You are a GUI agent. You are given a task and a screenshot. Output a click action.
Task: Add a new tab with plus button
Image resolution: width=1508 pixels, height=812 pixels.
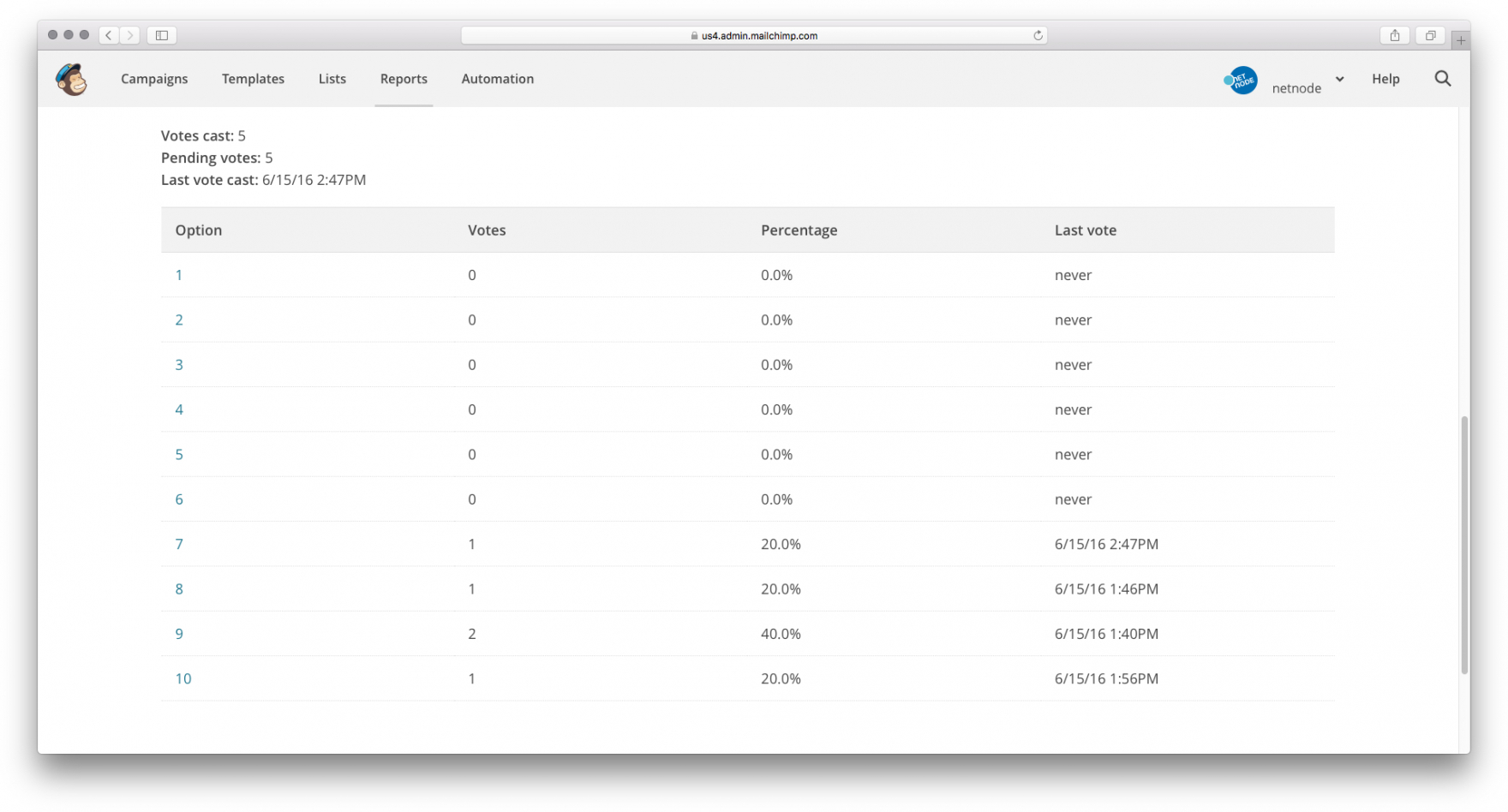(1461, 40)
